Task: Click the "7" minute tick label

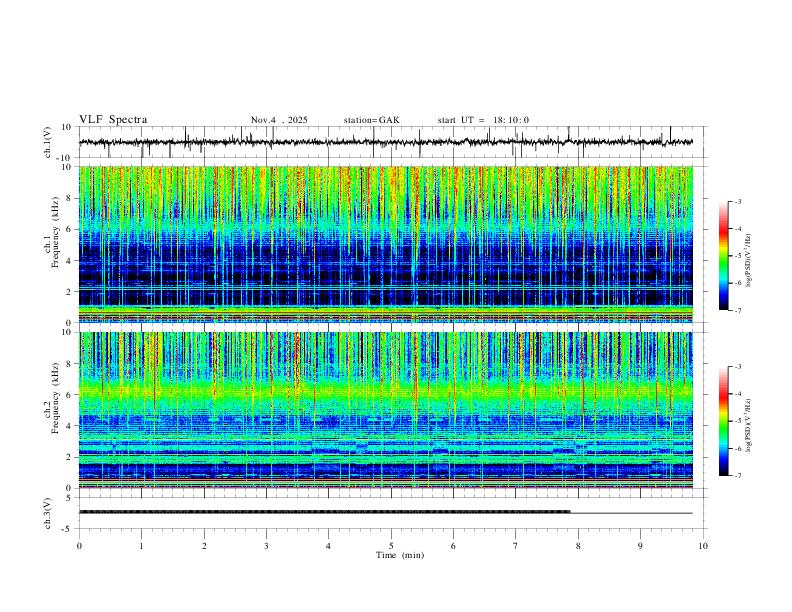Action: coord(516,546)
